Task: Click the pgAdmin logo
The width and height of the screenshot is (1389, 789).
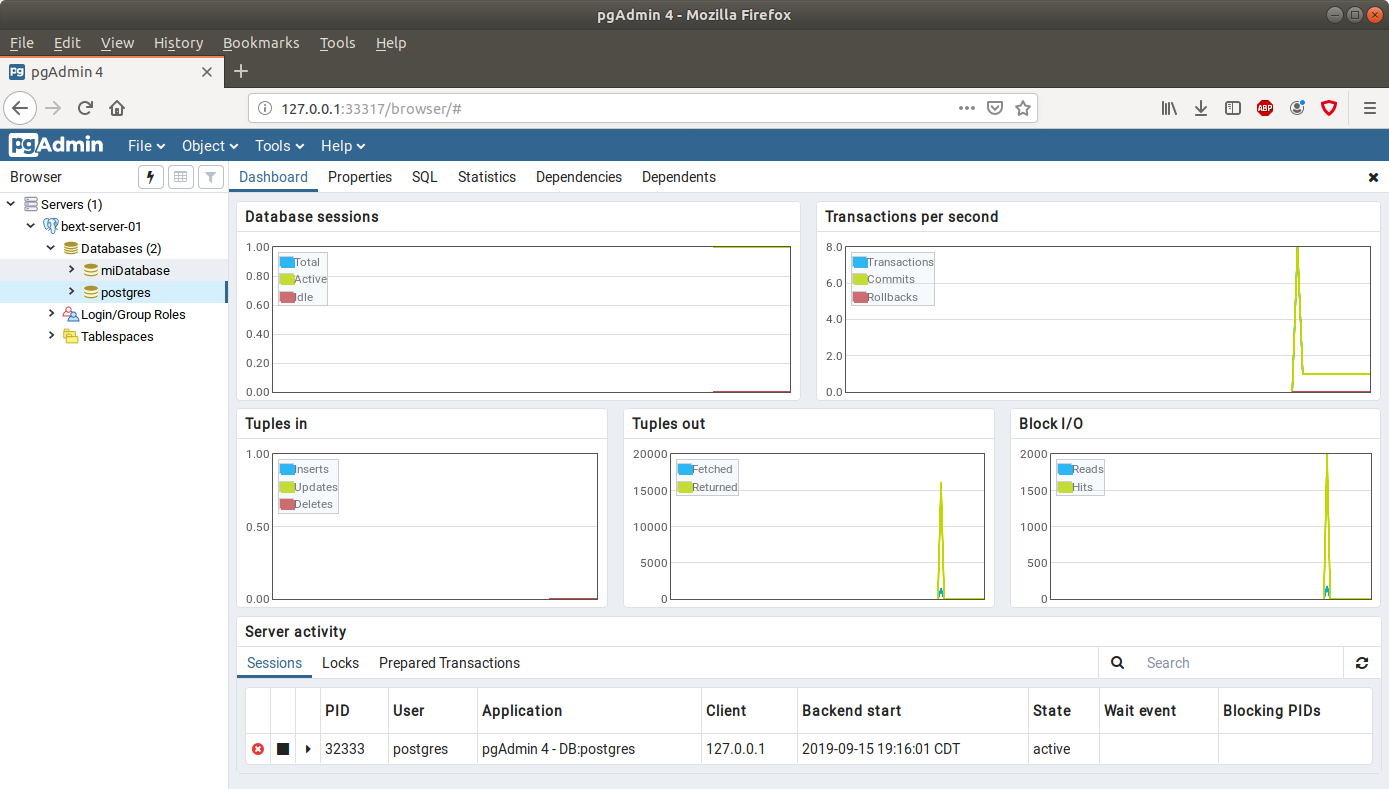Action: (x=56, y=145)
